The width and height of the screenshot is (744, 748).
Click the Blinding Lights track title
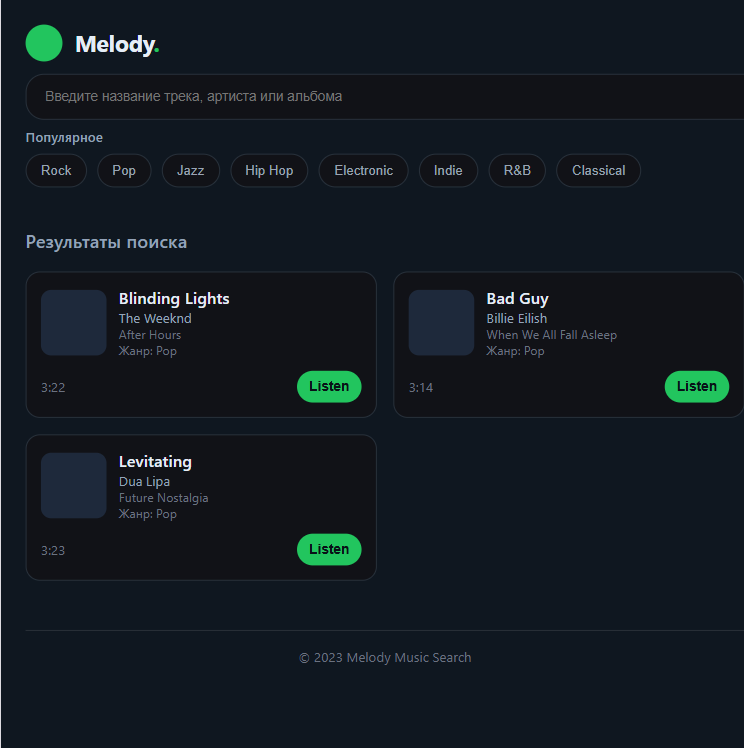pos(174,299)
